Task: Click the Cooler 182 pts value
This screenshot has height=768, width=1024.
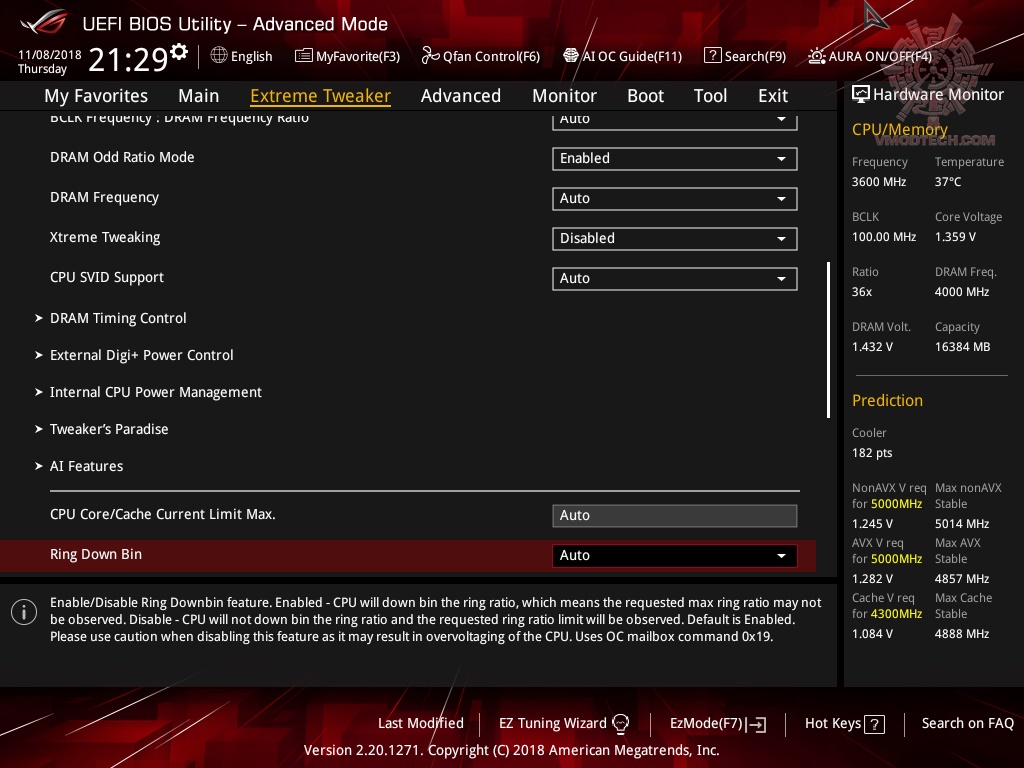Action: (x=872, y=453)
